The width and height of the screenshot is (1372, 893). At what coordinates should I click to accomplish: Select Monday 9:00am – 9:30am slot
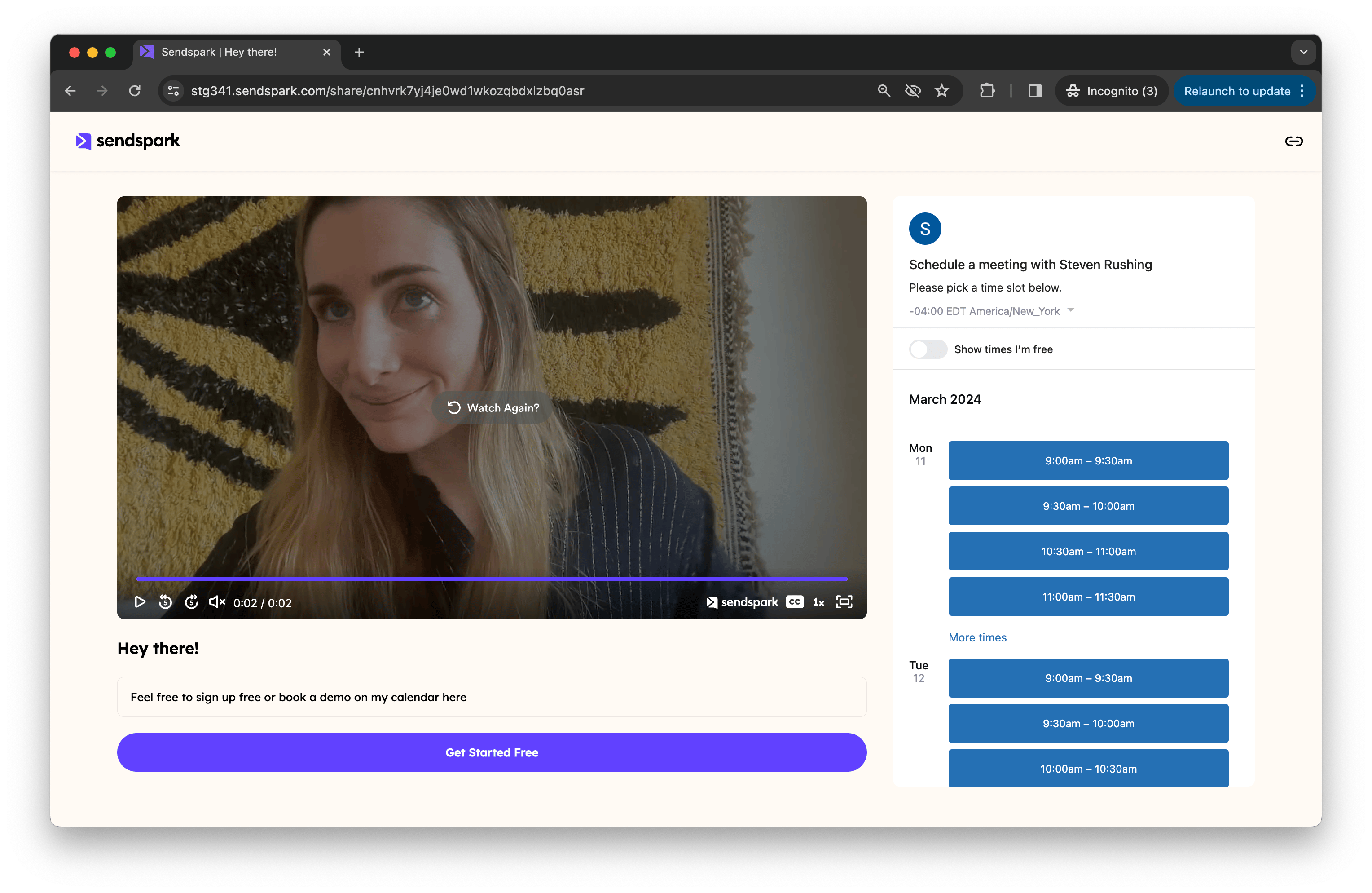pyautogui.click(x=1088, y=461)
